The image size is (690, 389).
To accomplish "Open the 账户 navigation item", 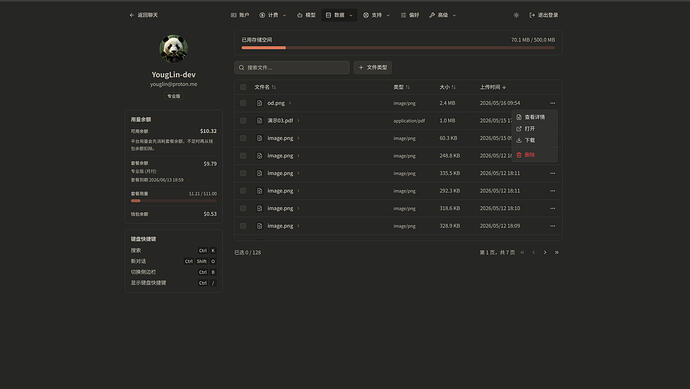I will click(240, 15).
